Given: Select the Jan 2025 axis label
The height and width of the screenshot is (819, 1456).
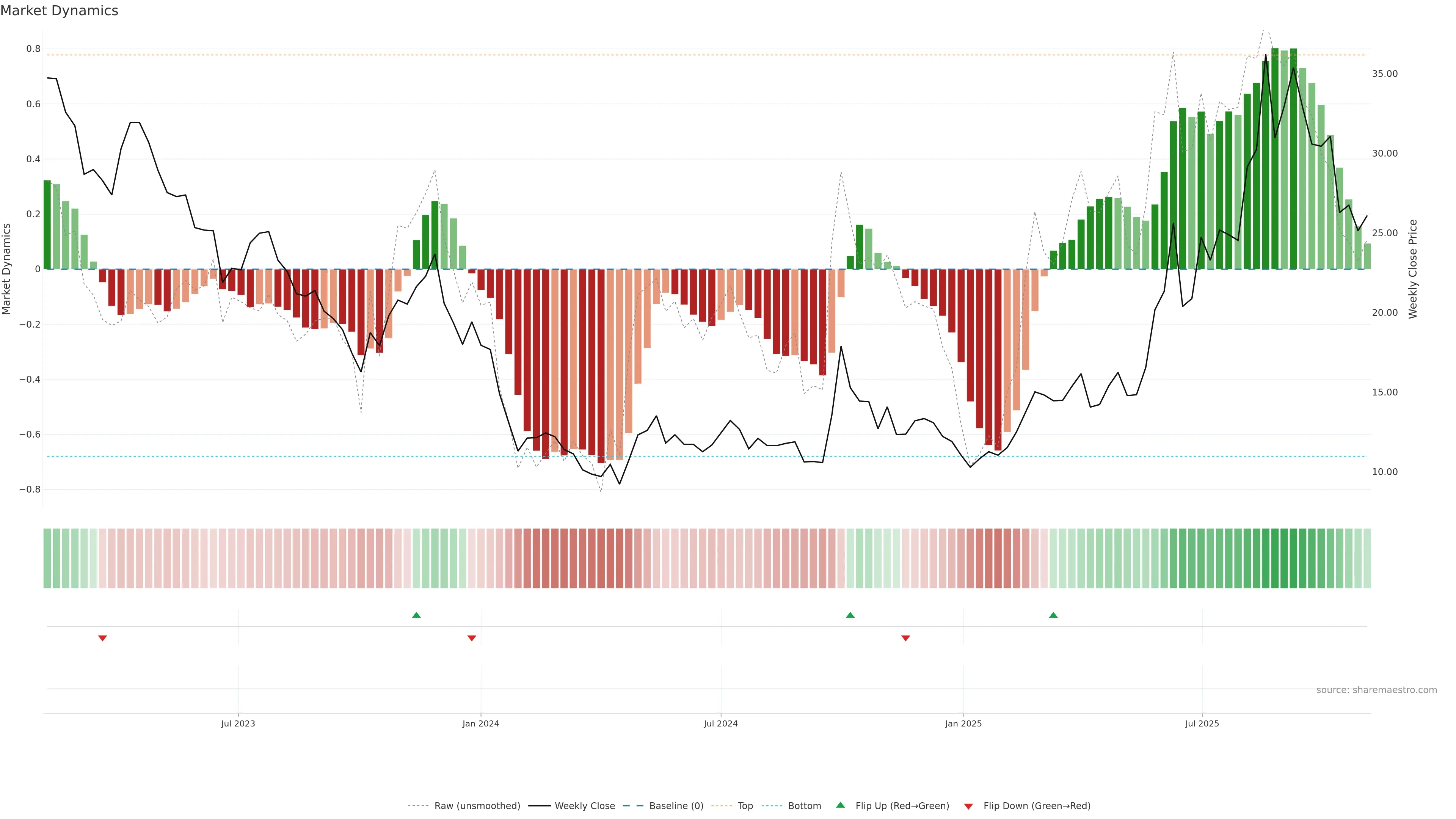Looking at the screenshot, I should coord(963,723).
